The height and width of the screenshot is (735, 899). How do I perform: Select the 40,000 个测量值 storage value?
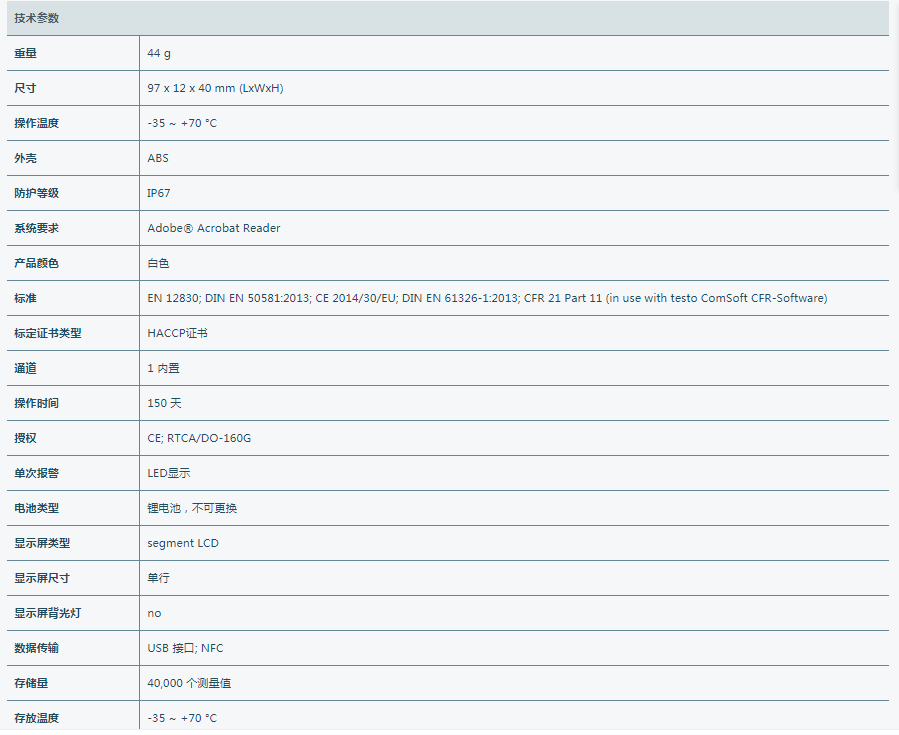click(x=189, y=683)
